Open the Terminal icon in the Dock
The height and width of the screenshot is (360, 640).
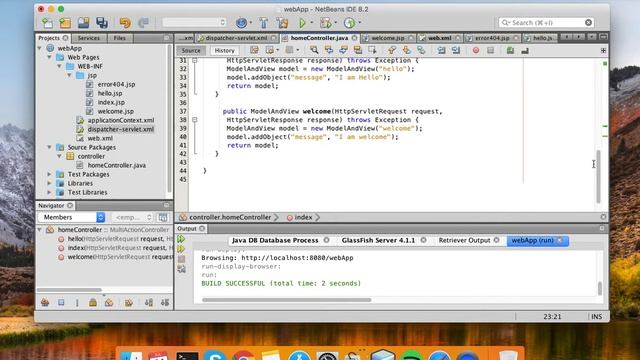click(187, 356)
